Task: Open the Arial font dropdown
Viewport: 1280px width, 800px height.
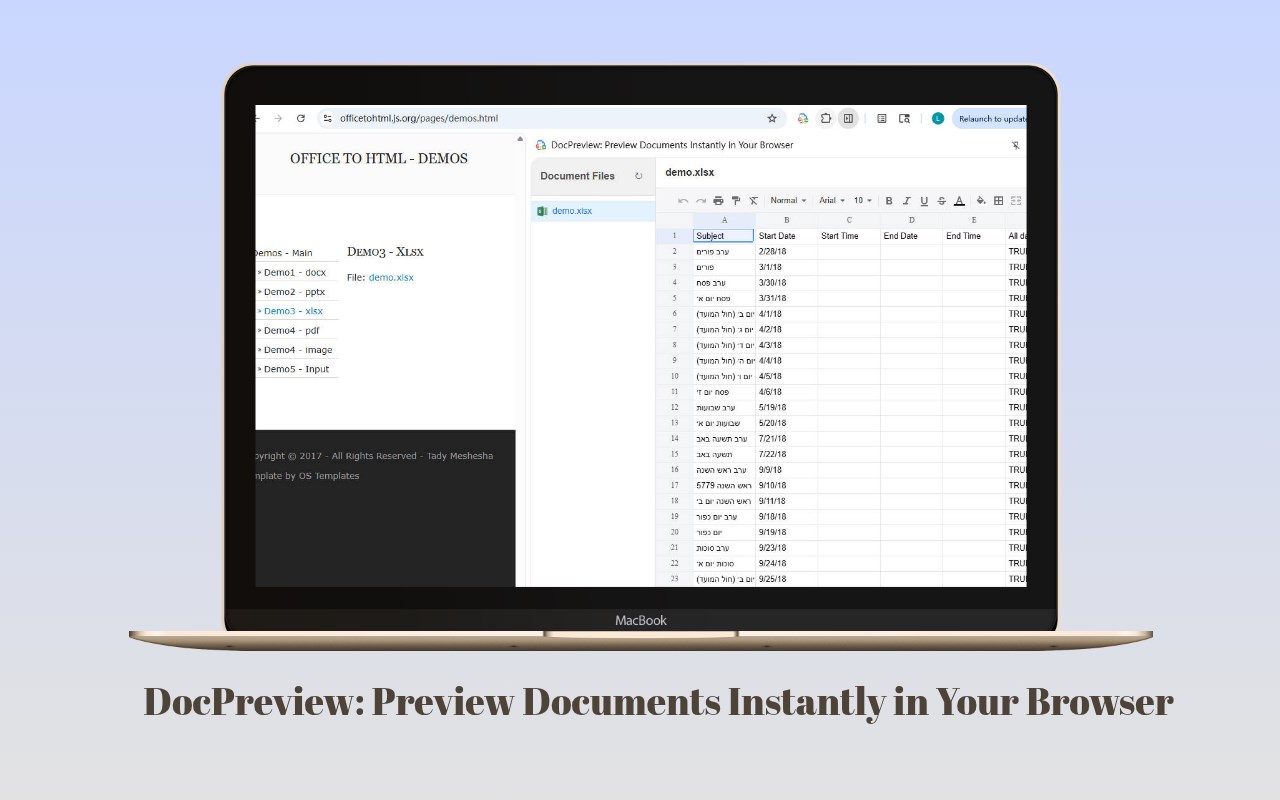Action: click(x=832, y=201)
